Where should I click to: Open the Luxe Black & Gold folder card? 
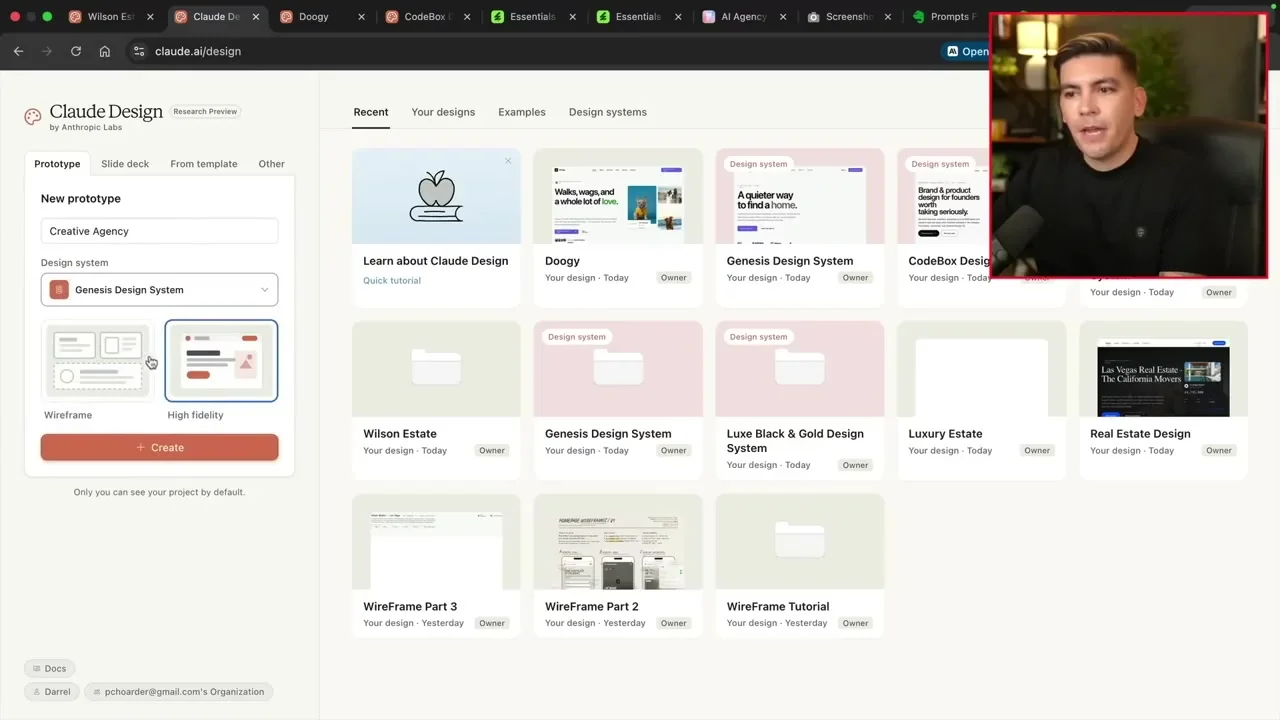coord(800,369)
